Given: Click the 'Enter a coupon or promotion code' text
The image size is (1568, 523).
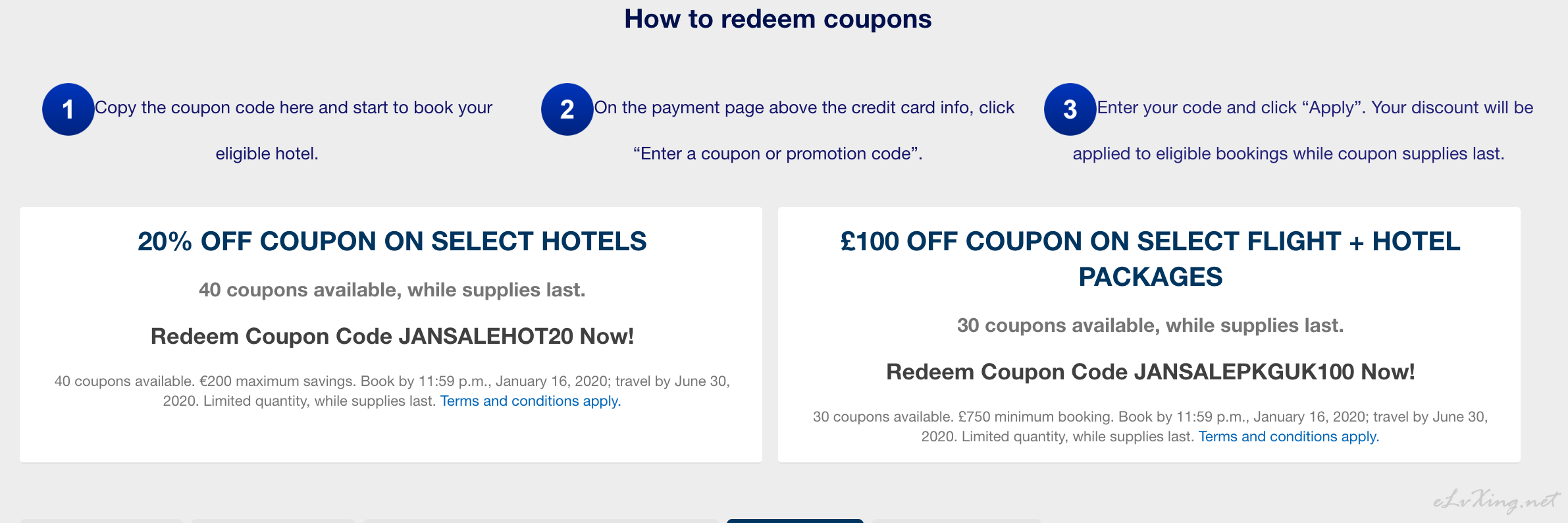Looking at the screenshot, I should 778,153.
